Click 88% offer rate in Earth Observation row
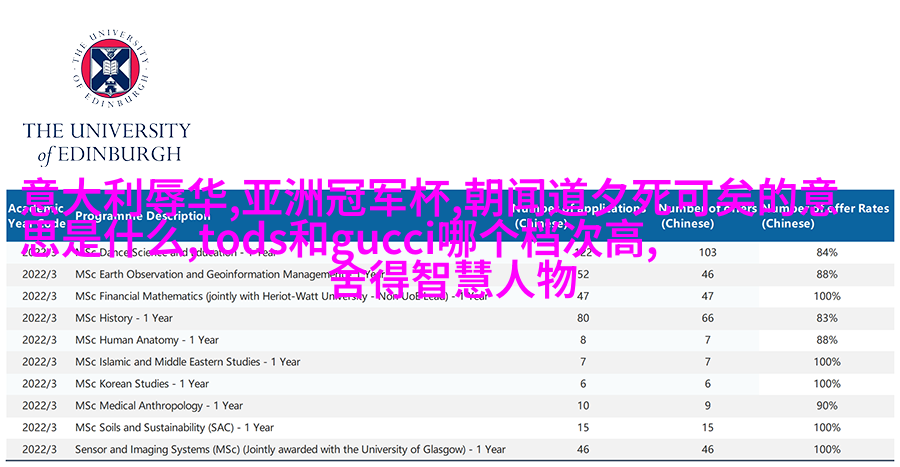Viewport: 900px width, 467px height. [x=827, y=274]
